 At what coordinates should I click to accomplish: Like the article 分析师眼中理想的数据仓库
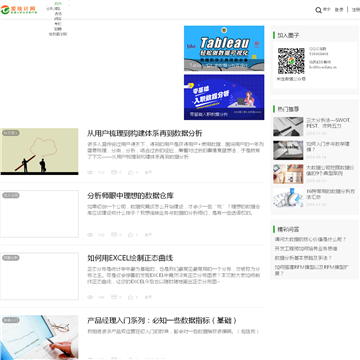pos(131,235)
